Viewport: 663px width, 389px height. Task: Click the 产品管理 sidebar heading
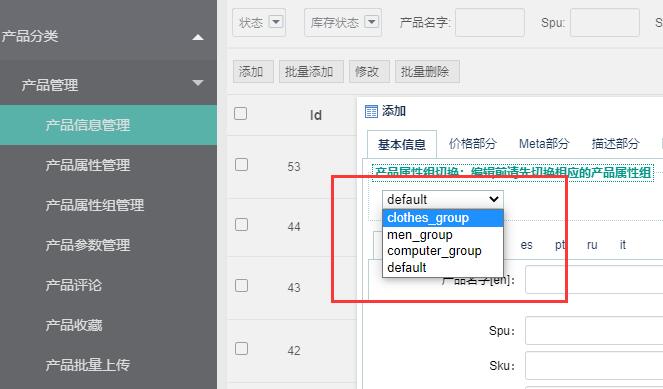[x=50, y=85]
